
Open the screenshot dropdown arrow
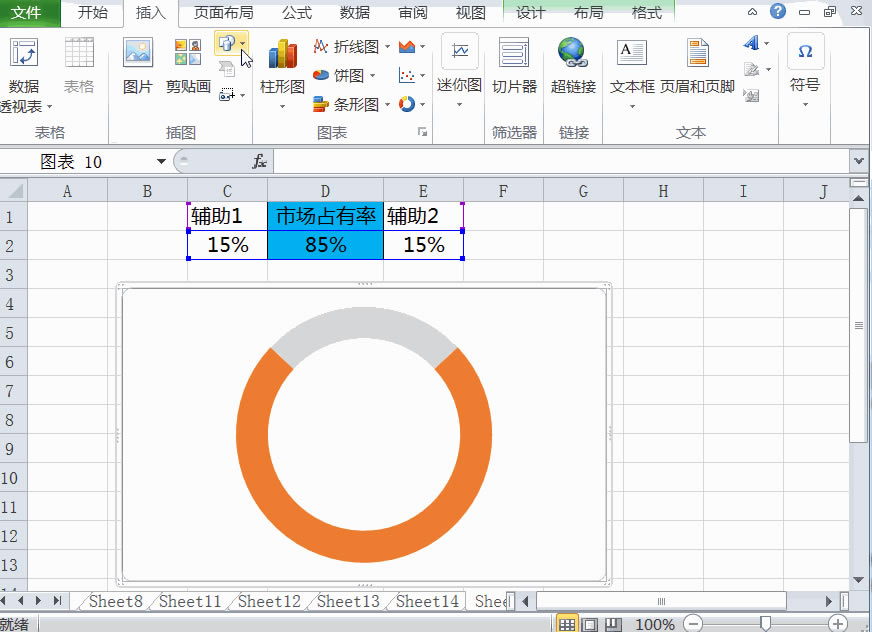pyautogui.click(x=242, y=95)
